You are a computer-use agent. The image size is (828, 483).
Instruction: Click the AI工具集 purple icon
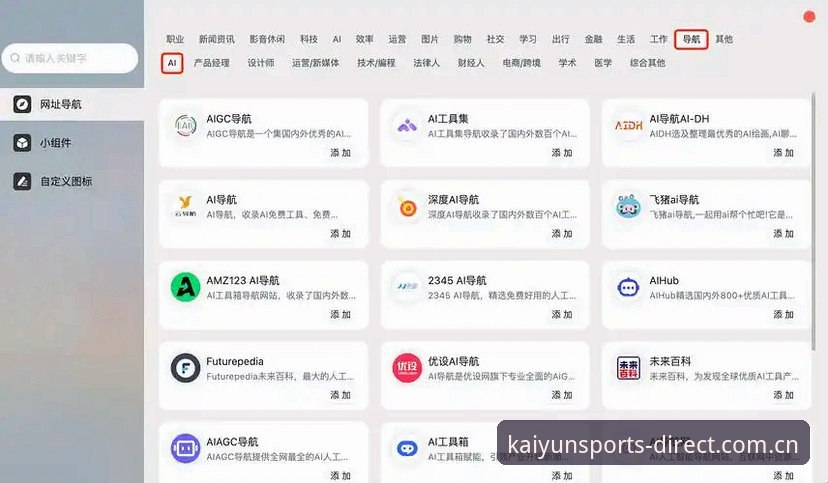pyautogui.click(x=407, y=126)
